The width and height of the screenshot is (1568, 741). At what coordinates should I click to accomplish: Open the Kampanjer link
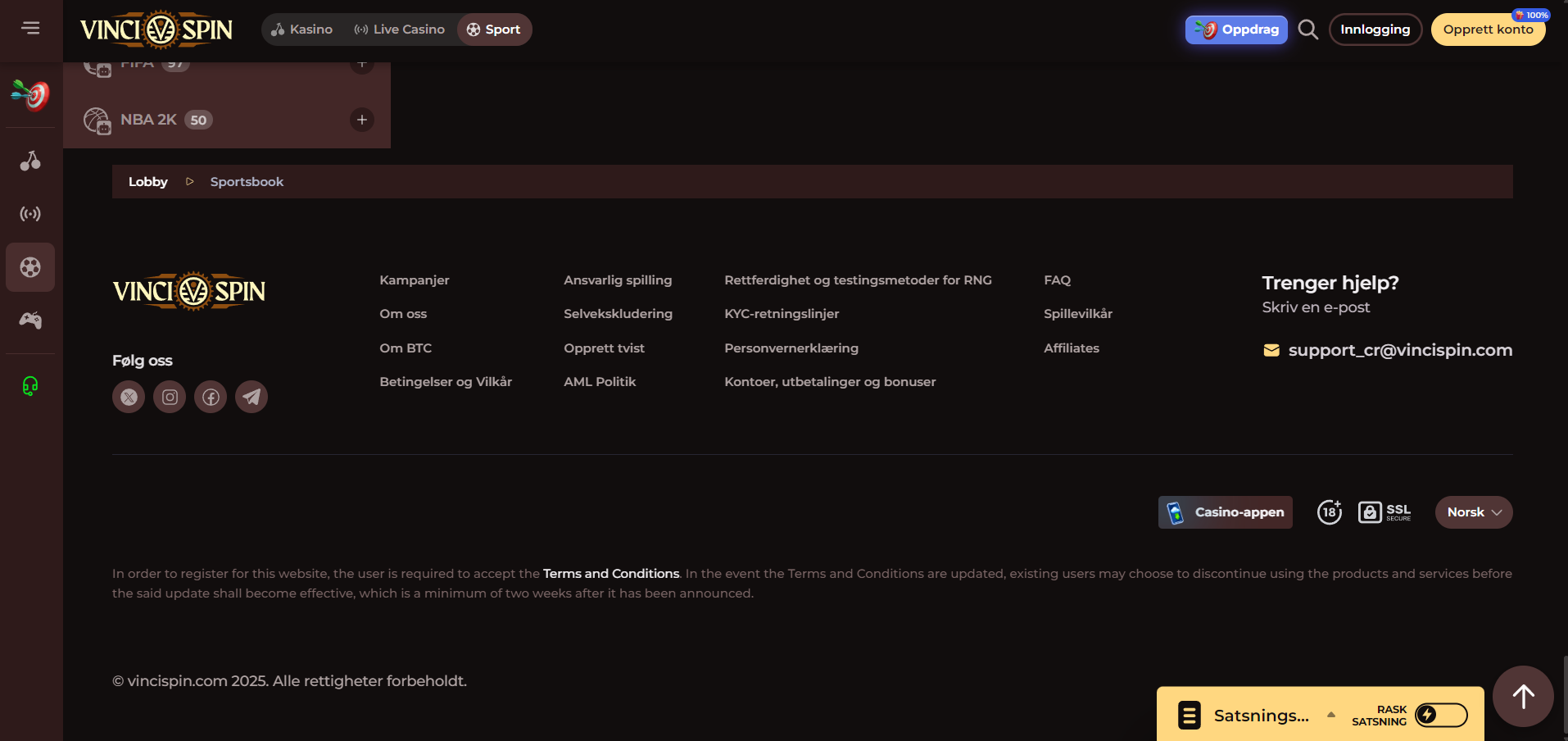tap(415, 280)
